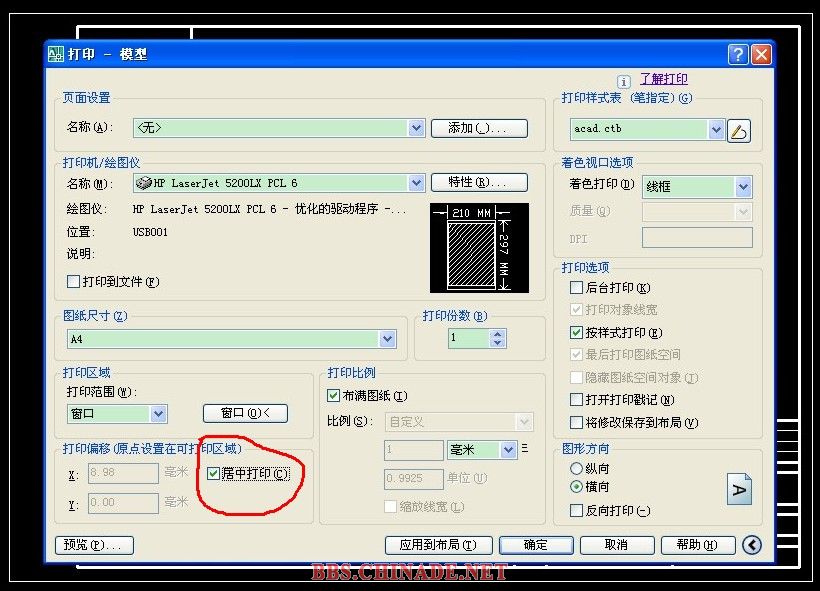Click the X offset field showing 8.98

123,473
